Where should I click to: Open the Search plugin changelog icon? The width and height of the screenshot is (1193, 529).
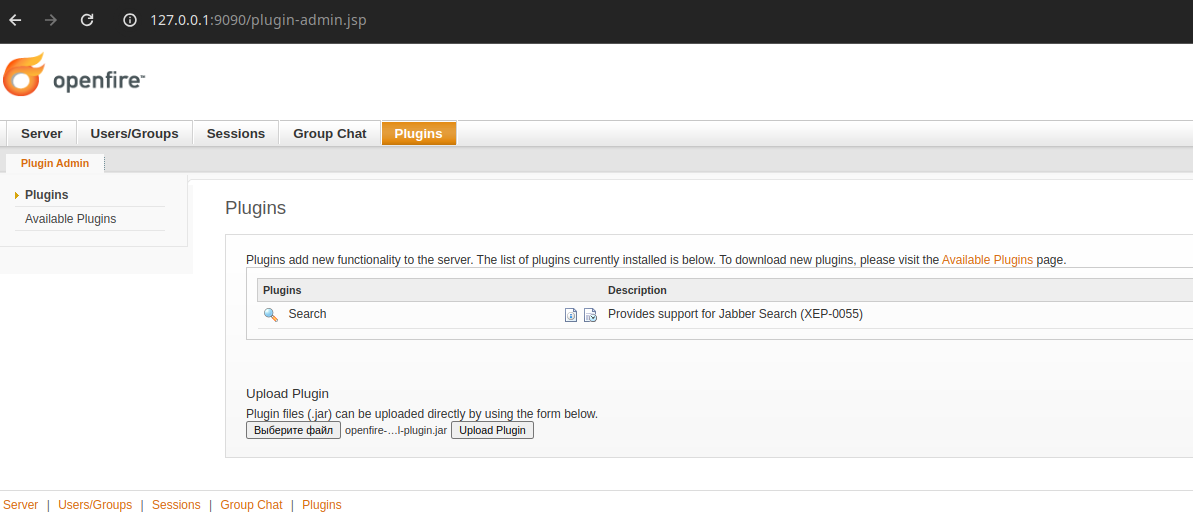pyautogui.click(x=590, y=315)
